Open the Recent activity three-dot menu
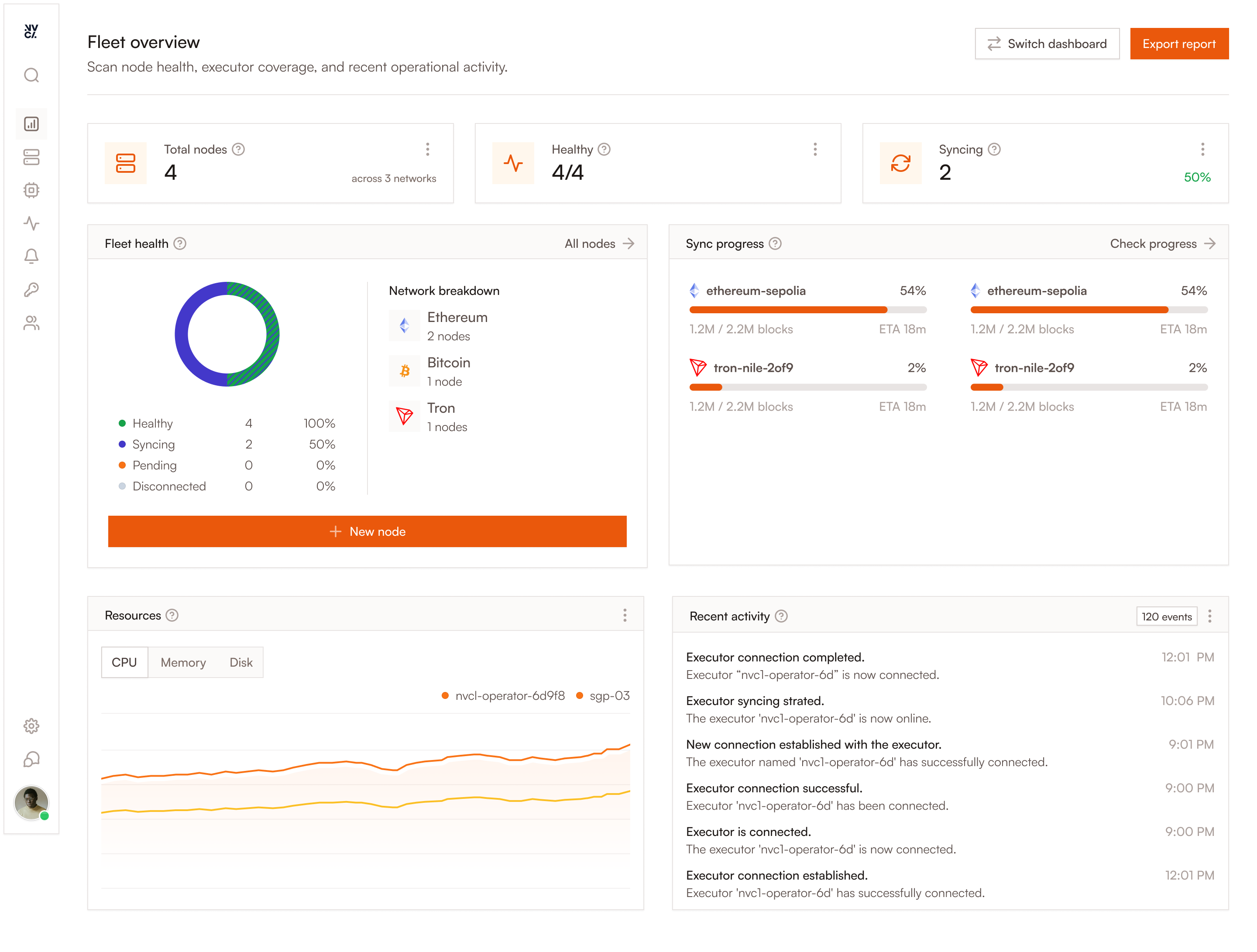 (x=1210, y=616)
